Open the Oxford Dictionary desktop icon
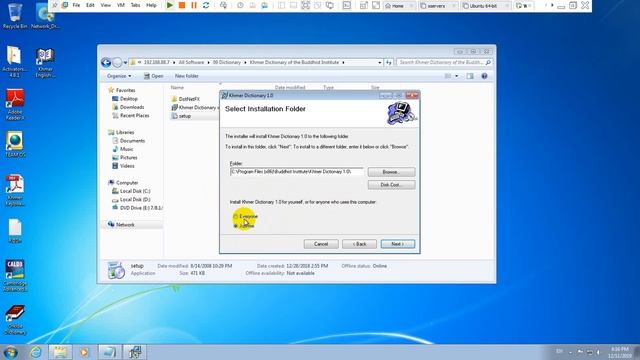Image resolution: width=640 pixels, height=360 pixels. (15, 320)
